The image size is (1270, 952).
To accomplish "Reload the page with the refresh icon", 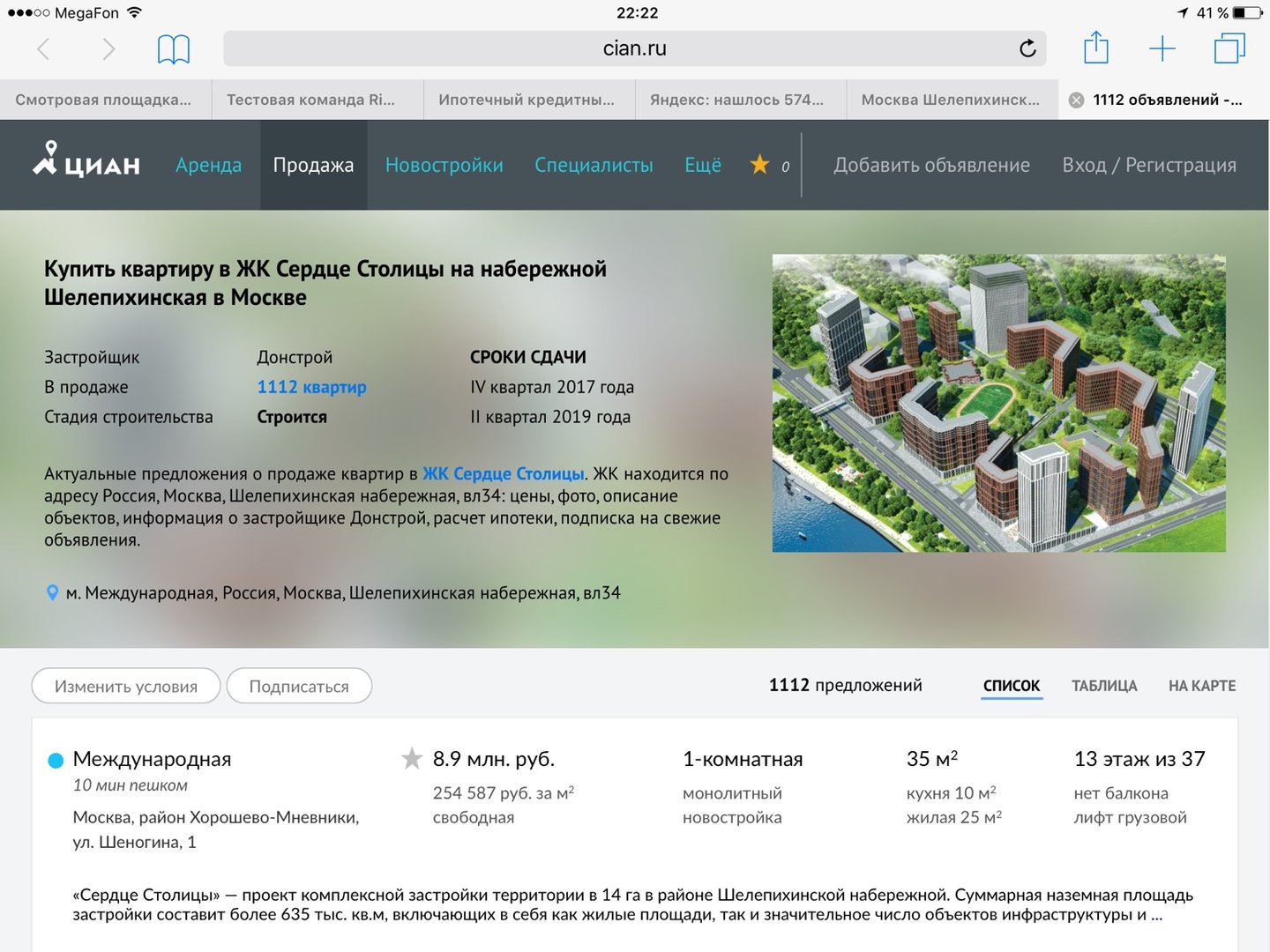I will click(1027, 48).
